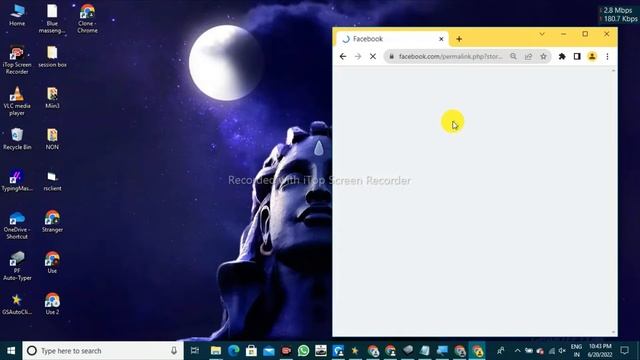Open the Stranger Chrome shortcut
The image size is (640, 360).
pos(52,222)
